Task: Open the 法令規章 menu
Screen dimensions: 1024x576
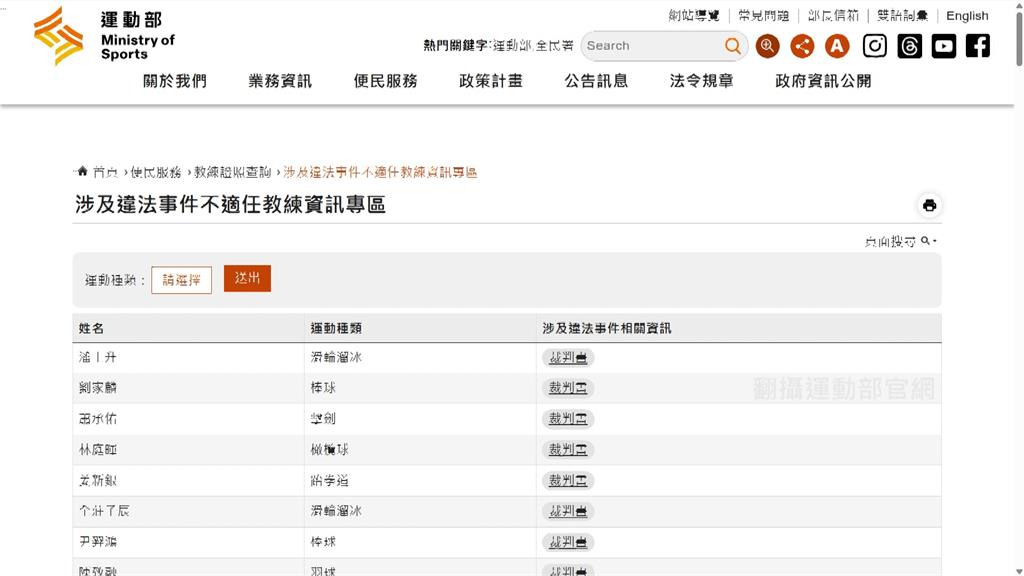Action: pyautogui.click(x=701, y=81)
